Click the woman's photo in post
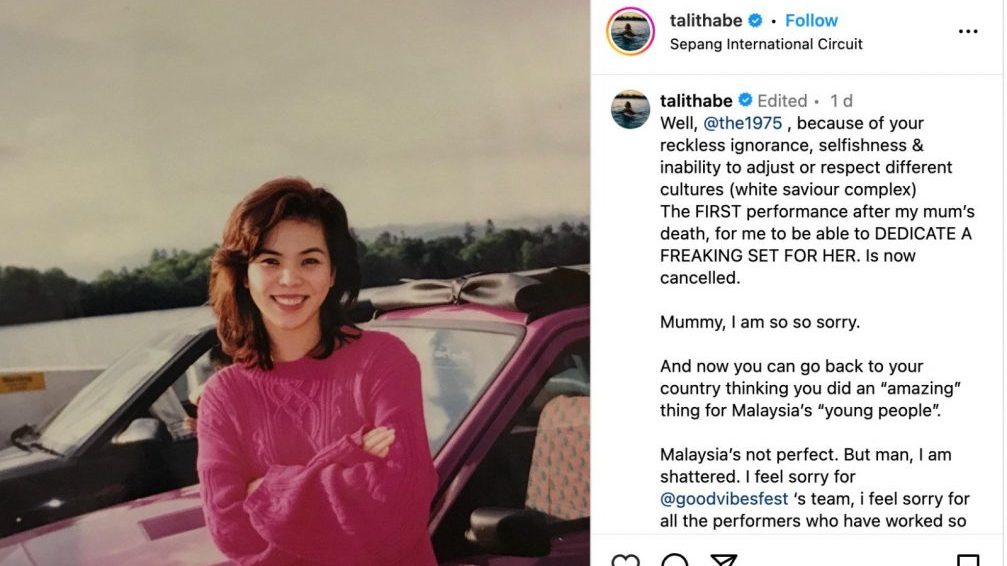 pos(295,283)
